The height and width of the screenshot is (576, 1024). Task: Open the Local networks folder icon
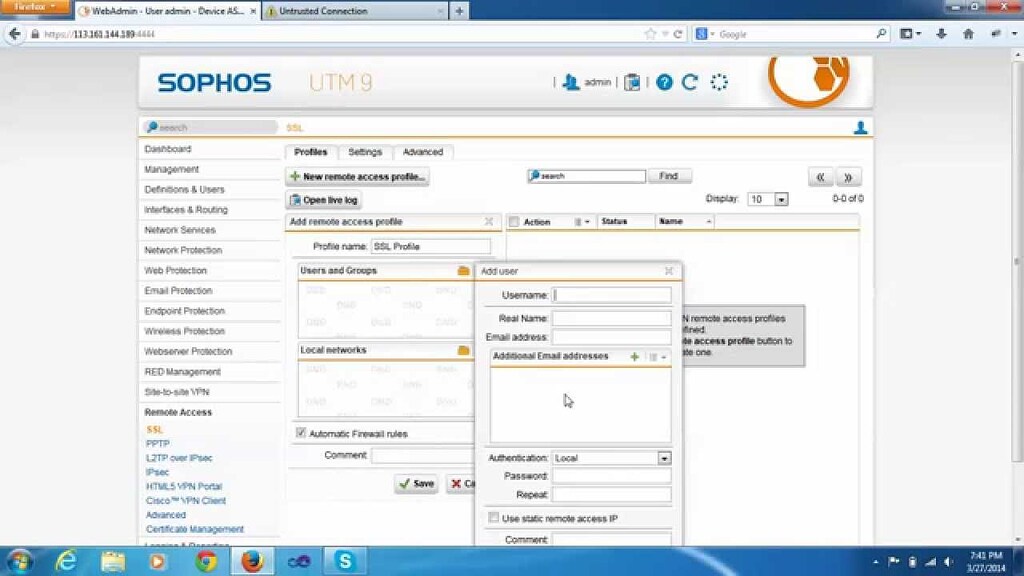462,350
